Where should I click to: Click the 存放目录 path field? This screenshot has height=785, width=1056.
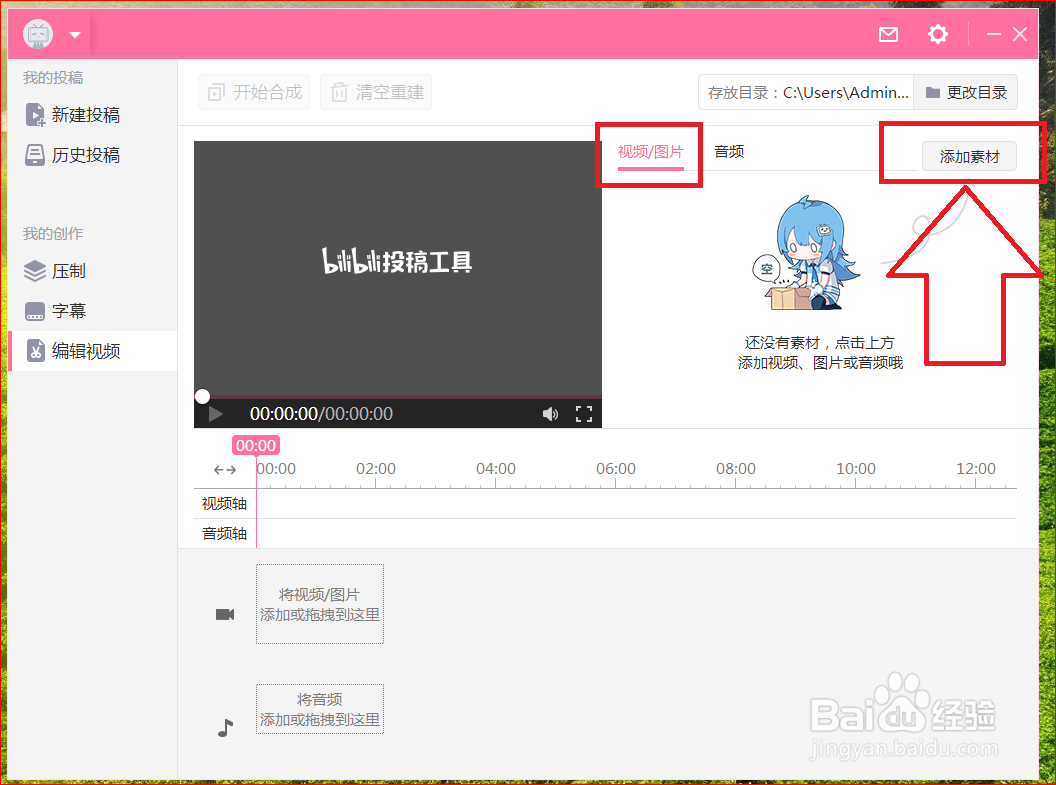pyautogui.click(x=806, y=92)
